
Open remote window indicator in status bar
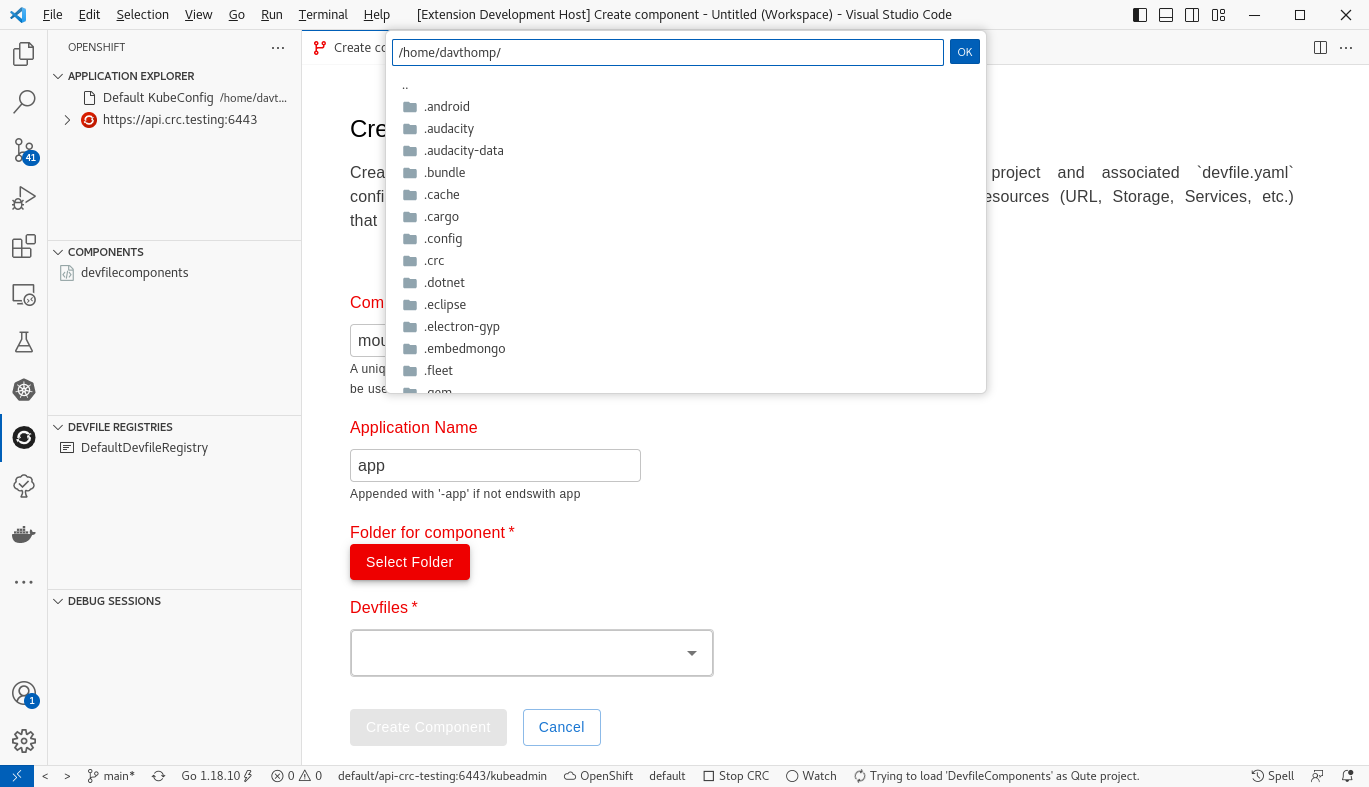17,776
